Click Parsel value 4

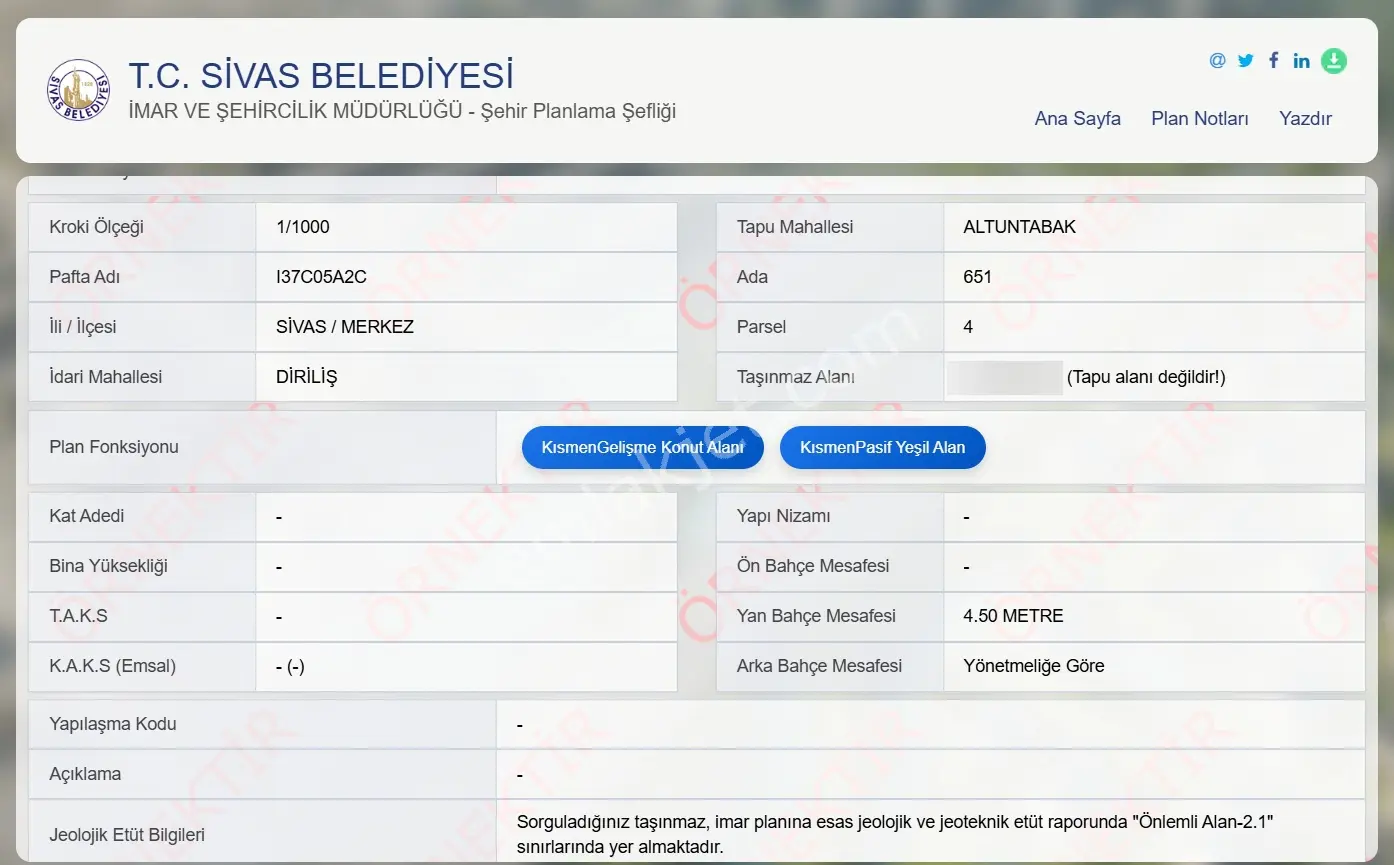pyautogui.click(x=968, y=327)
